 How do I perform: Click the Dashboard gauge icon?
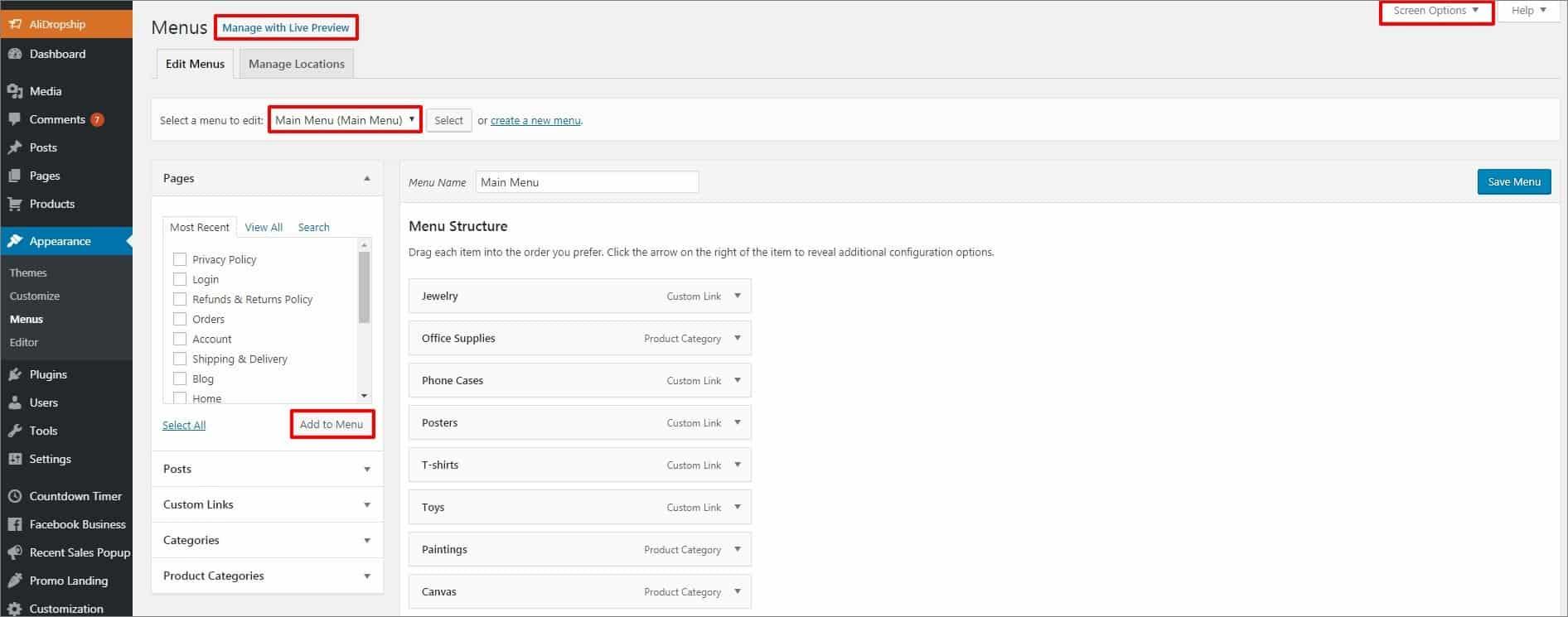[15, 54]
